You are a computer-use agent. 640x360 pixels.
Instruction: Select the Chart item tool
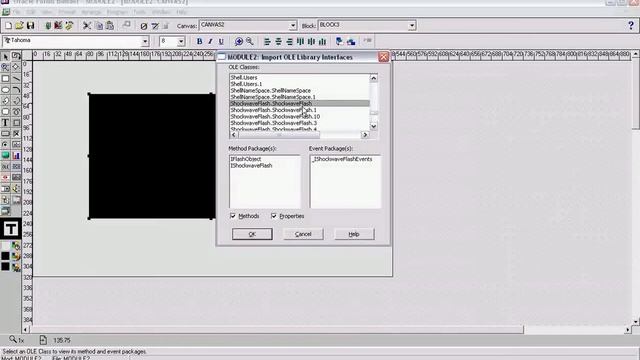pos(16,156)
